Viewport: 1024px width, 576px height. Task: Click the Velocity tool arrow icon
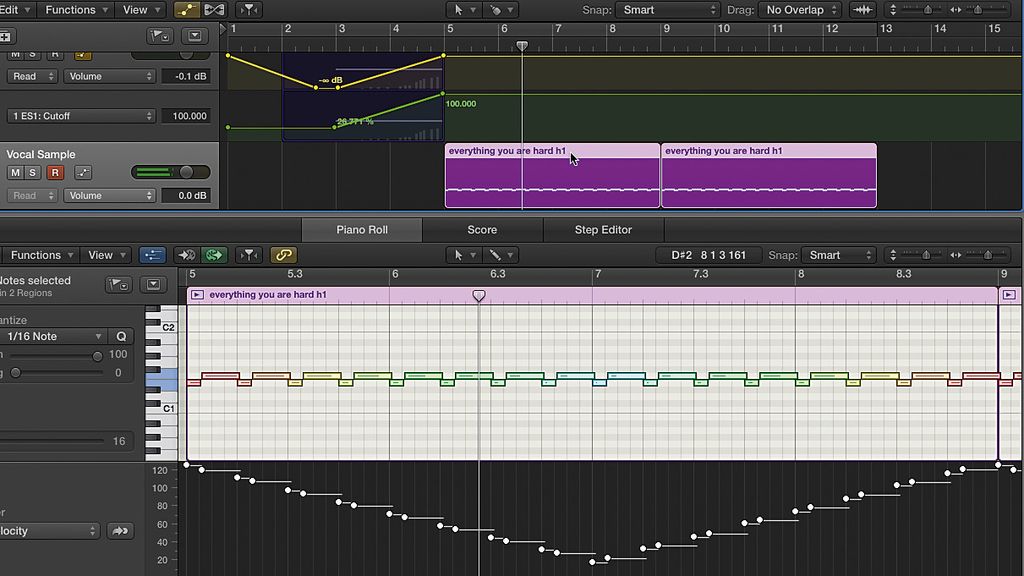(120, 531)
